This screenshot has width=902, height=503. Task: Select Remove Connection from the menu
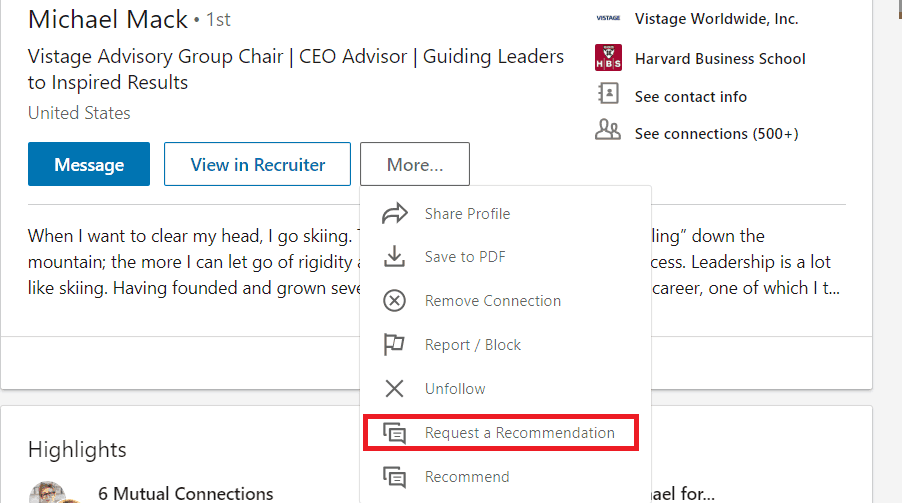pyautogui.click(x=493, y=301)
